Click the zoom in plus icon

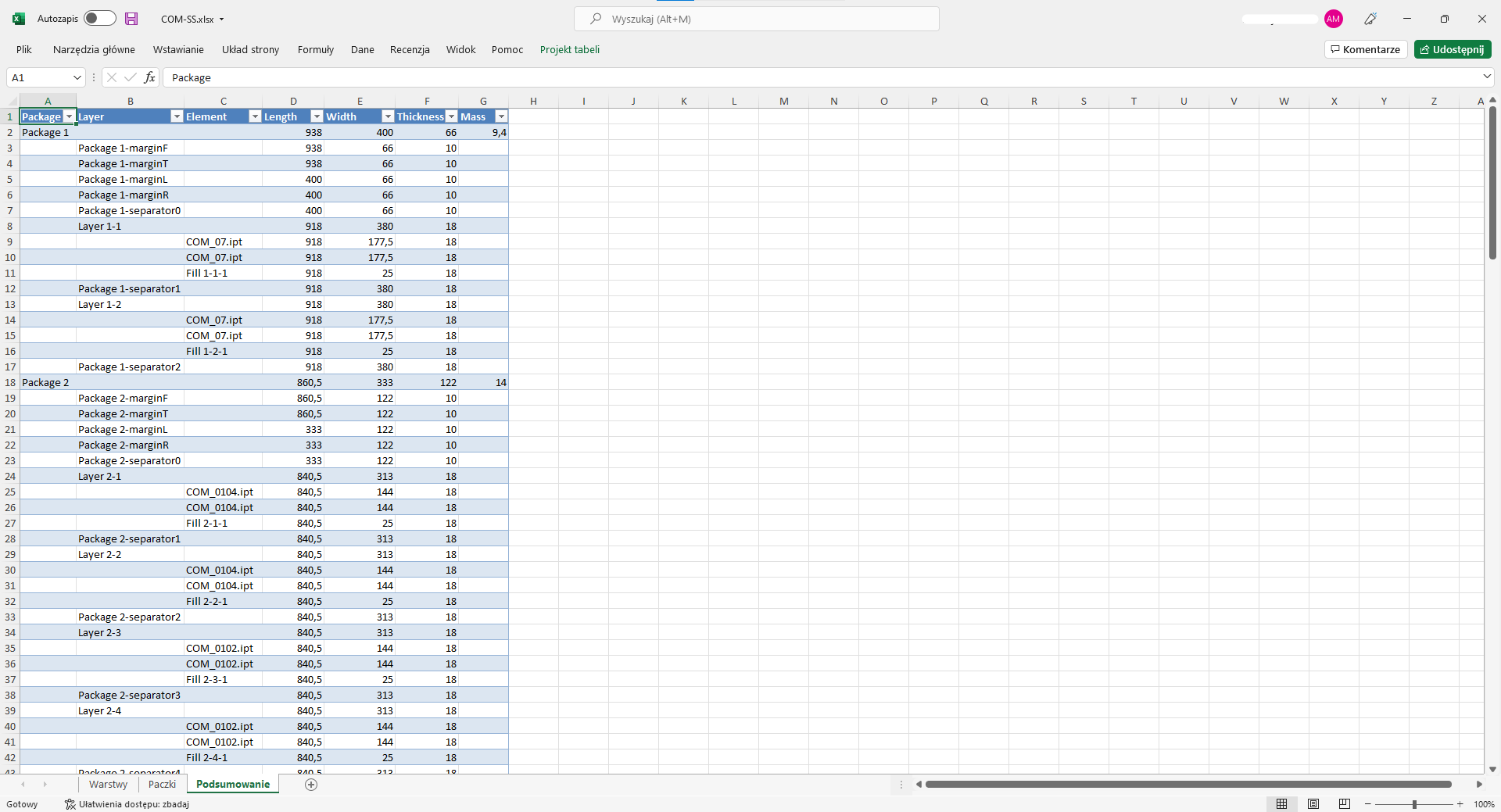click(1460, 804)
